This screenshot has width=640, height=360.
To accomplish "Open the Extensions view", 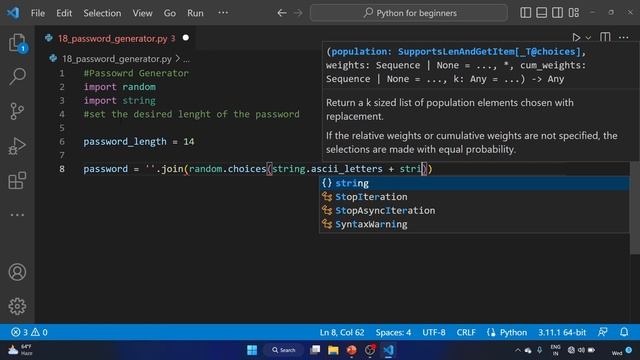I will (17, 180).
